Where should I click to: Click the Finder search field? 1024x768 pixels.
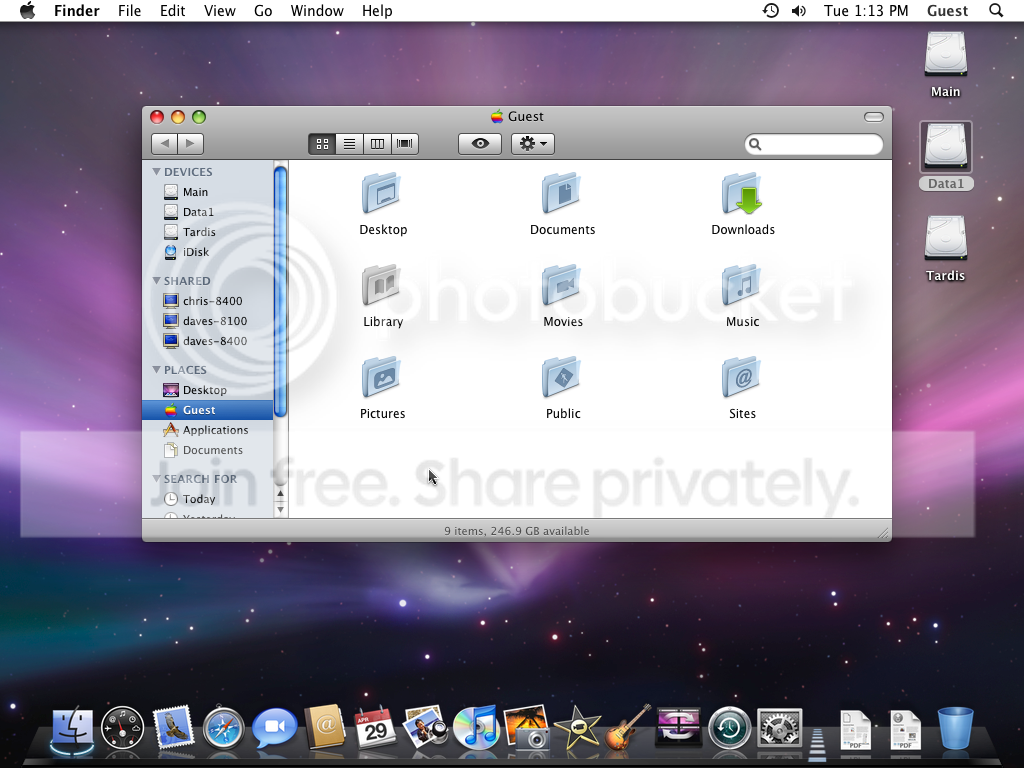tap(814, 144)
